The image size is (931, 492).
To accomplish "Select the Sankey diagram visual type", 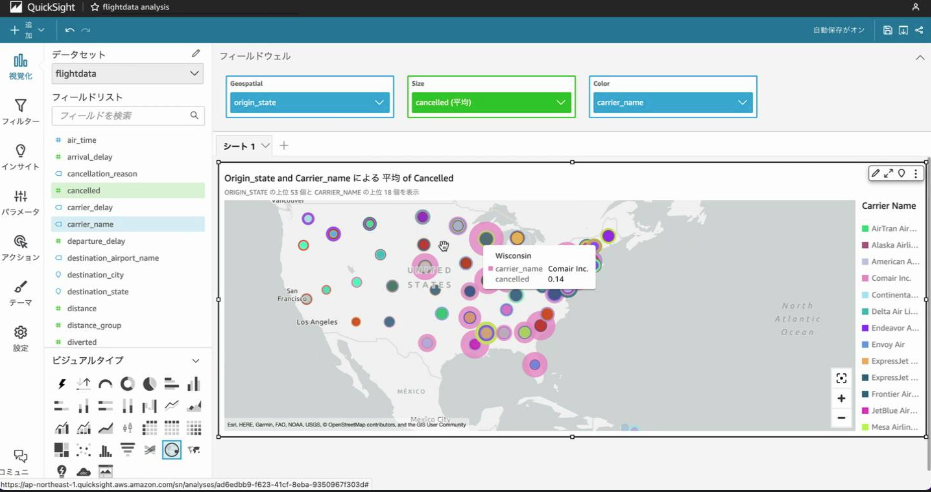I will 150,450.
